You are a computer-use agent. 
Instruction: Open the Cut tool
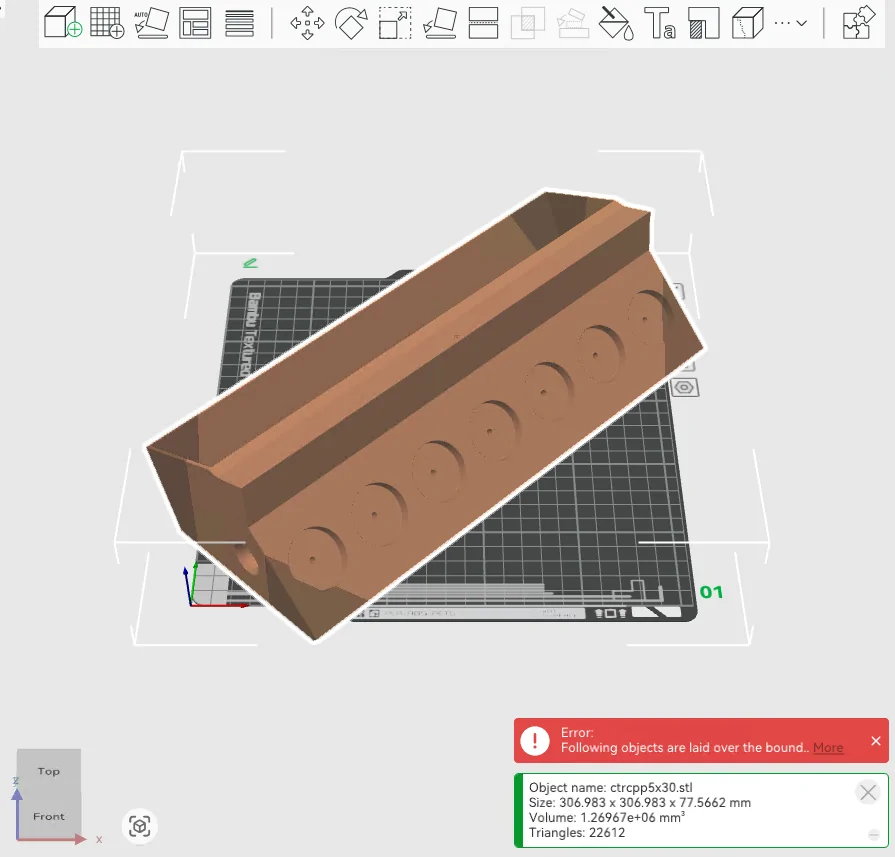pos(483,23)
